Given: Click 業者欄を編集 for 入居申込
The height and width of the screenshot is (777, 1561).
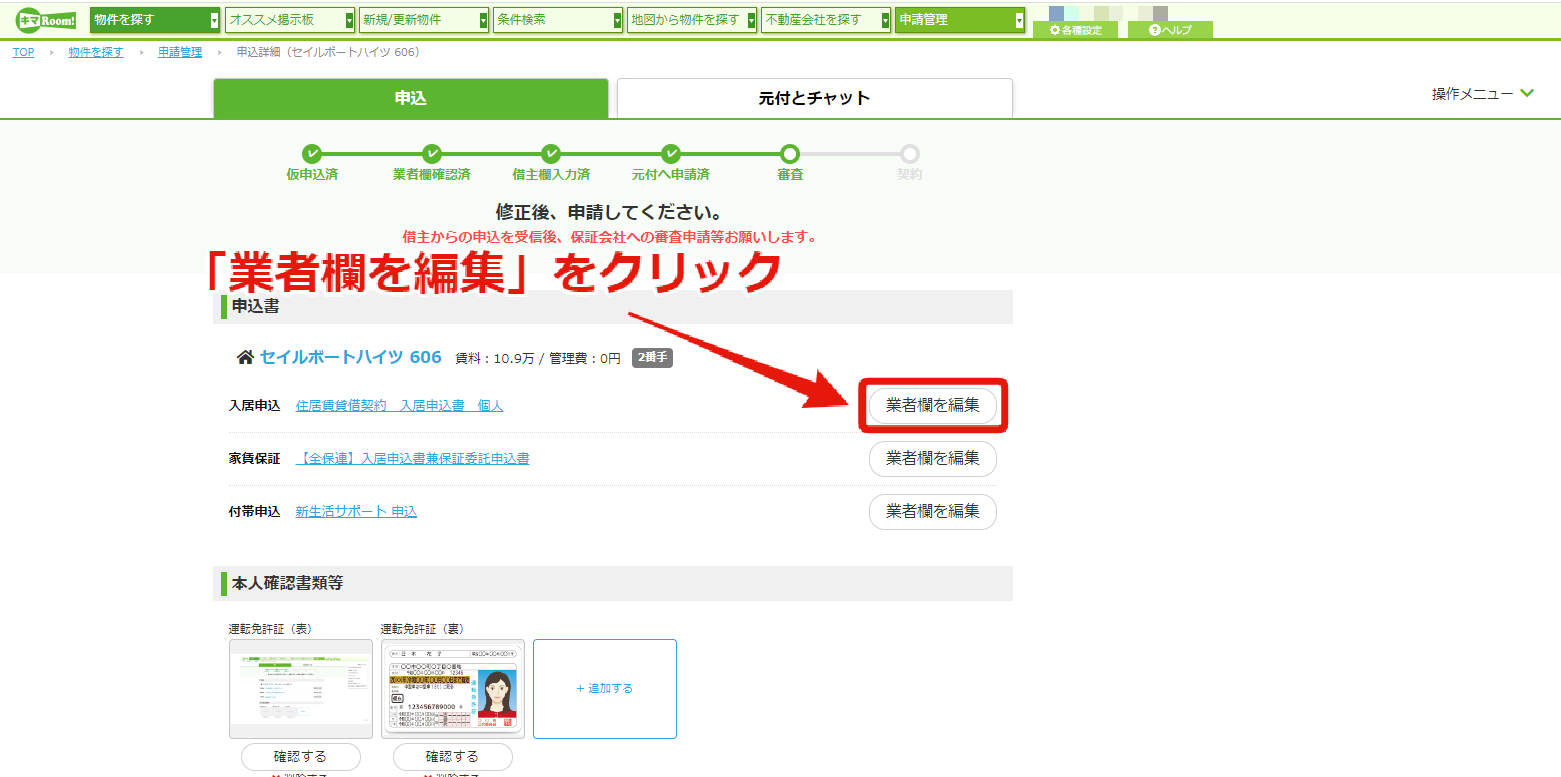Looking at the screenshot, I should pyautogui.click(x=933, y=405).
